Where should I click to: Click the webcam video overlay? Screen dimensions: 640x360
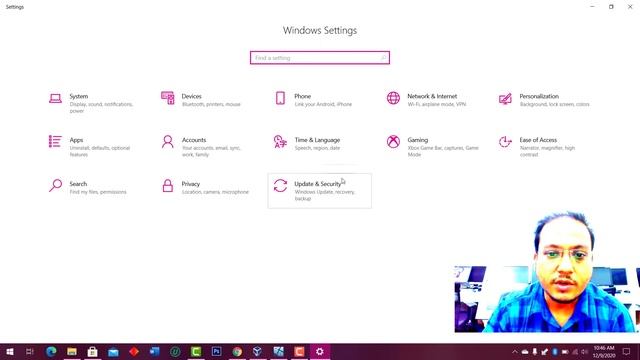tap(547, 272)
